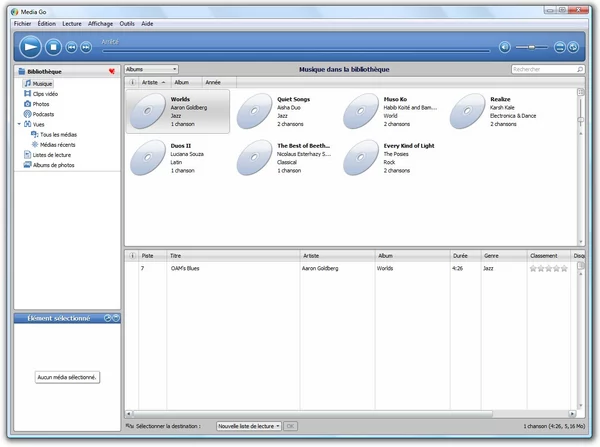Image resolution: width=600 pixels, height=447 pixels.
Task: Sort albums by Artiste column
Action: (153, 82)
